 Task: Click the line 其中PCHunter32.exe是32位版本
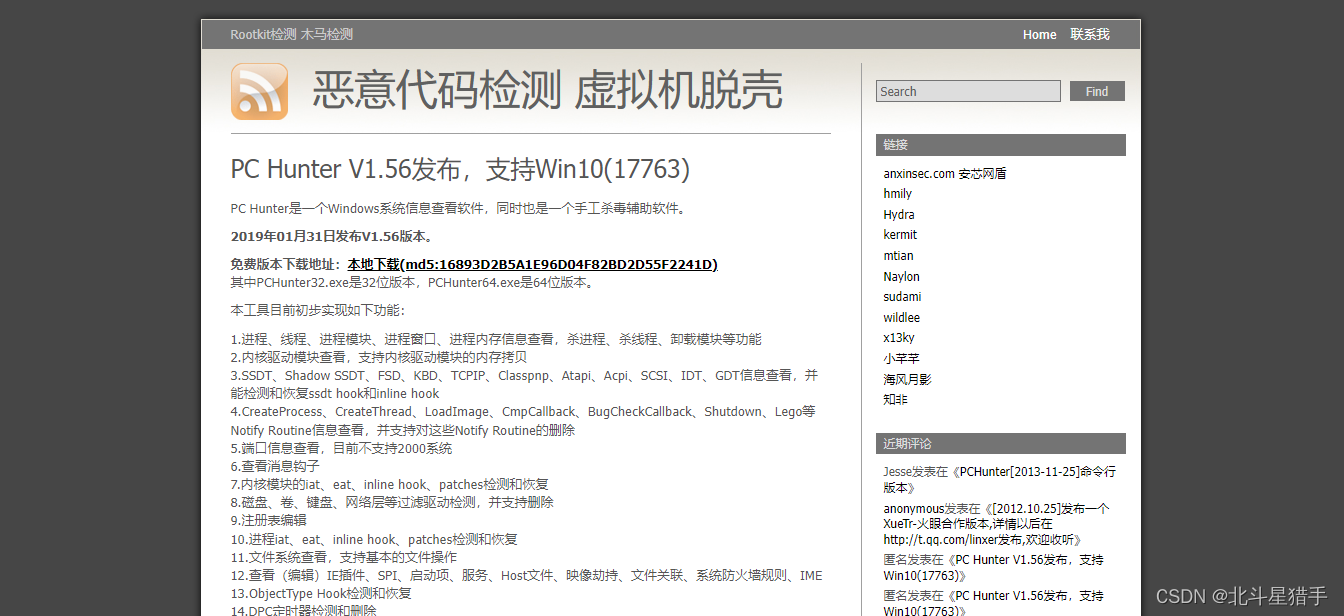click(415, 282)
